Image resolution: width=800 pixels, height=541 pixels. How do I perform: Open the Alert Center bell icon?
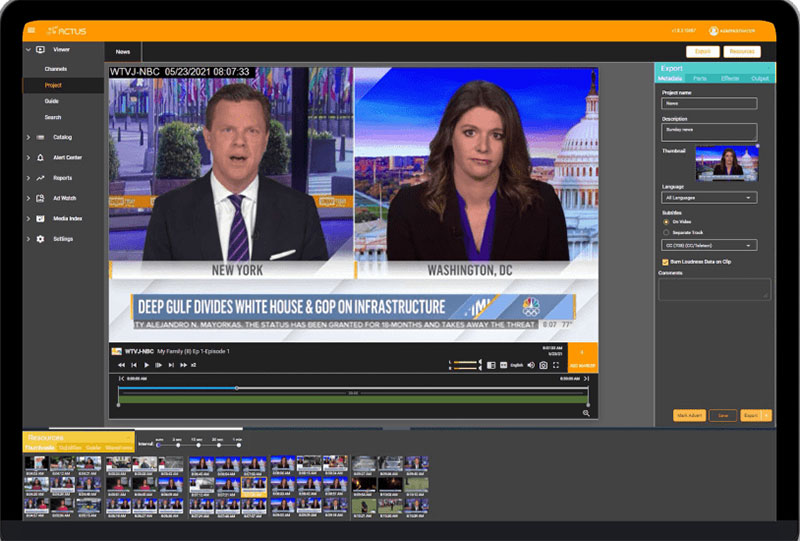[41, 158]
